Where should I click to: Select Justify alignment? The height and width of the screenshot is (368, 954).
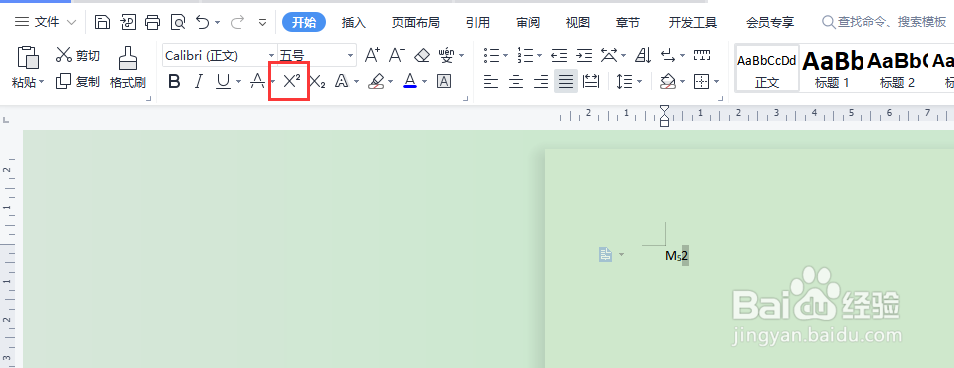(566, 81)
